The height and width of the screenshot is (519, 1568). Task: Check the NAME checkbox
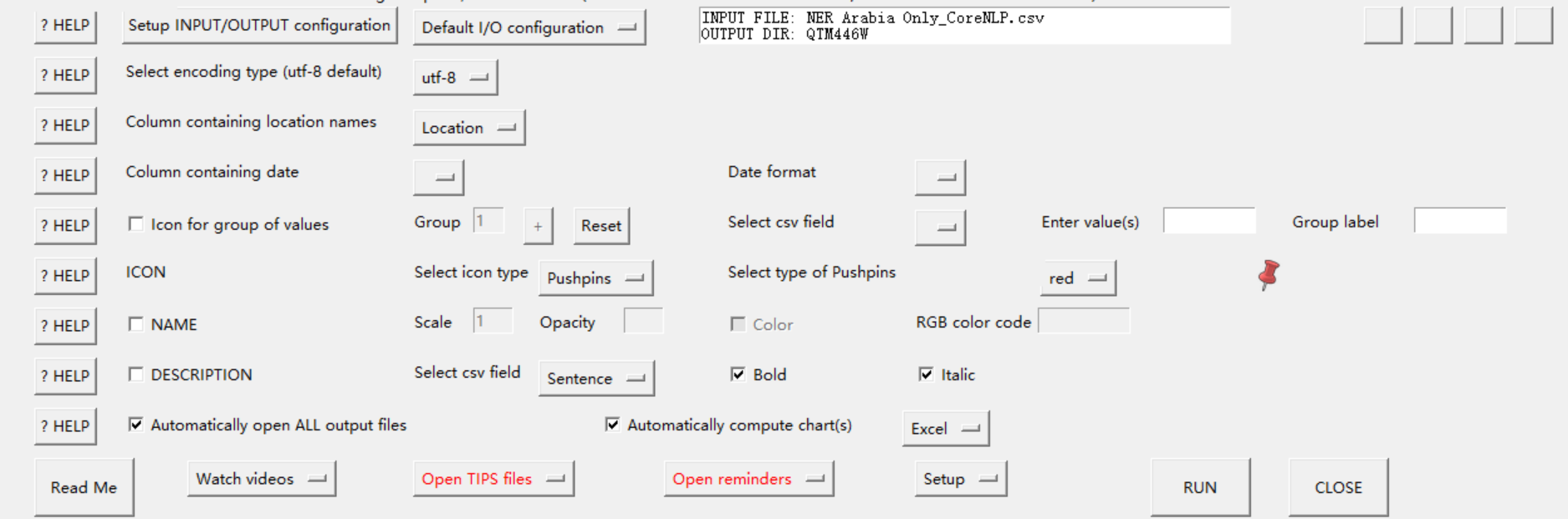coord(136,324)
